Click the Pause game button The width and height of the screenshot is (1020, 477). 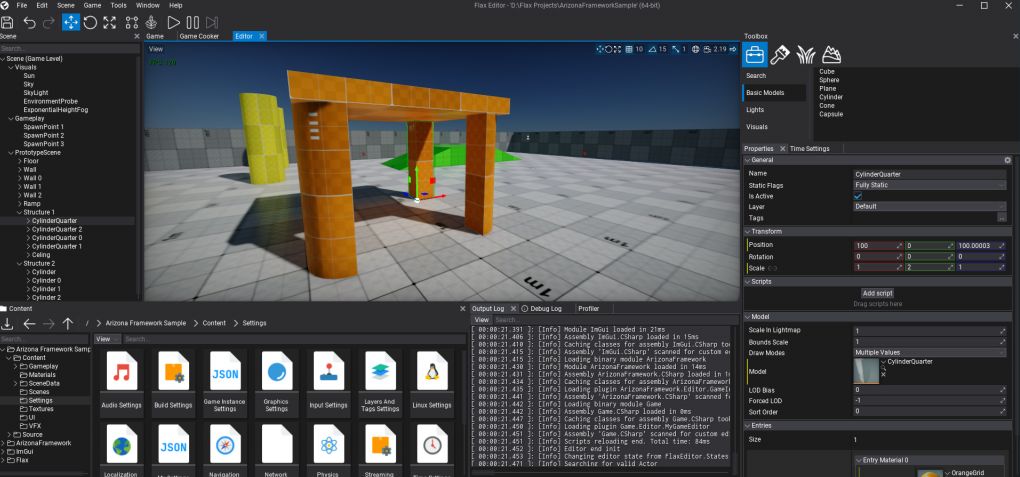193,22
